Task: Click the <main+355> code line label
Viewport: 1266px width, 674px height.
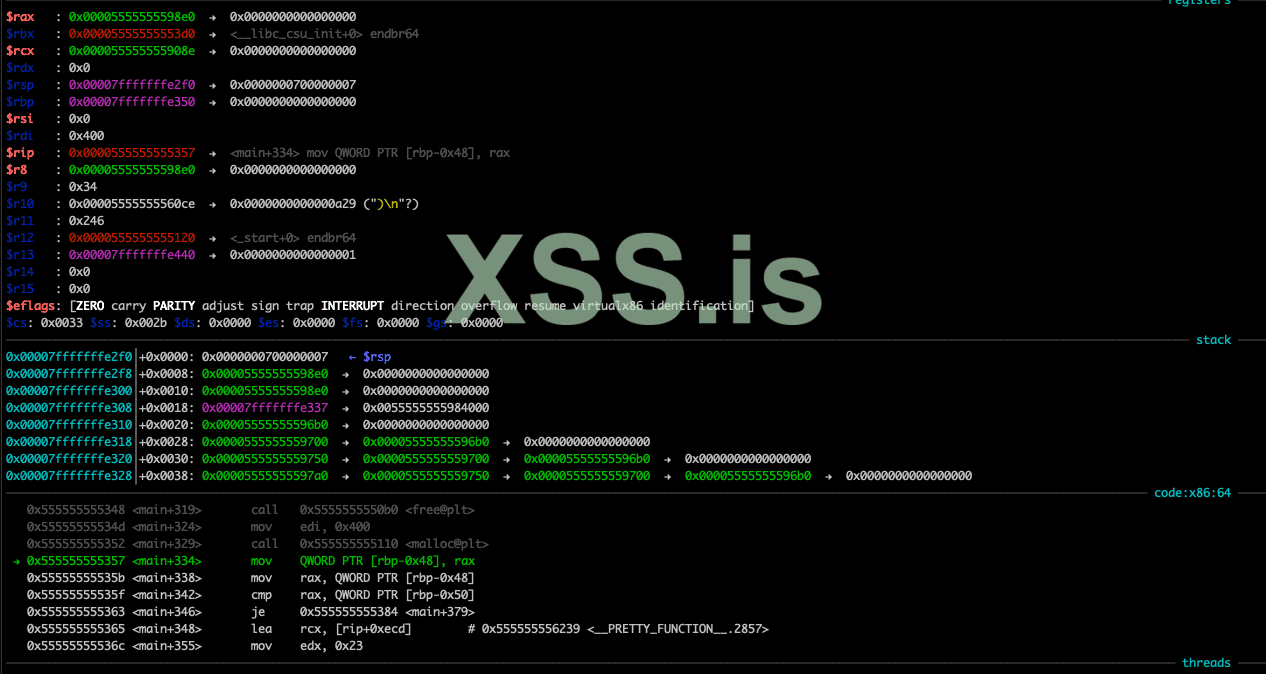Action: tap(167, 646)
